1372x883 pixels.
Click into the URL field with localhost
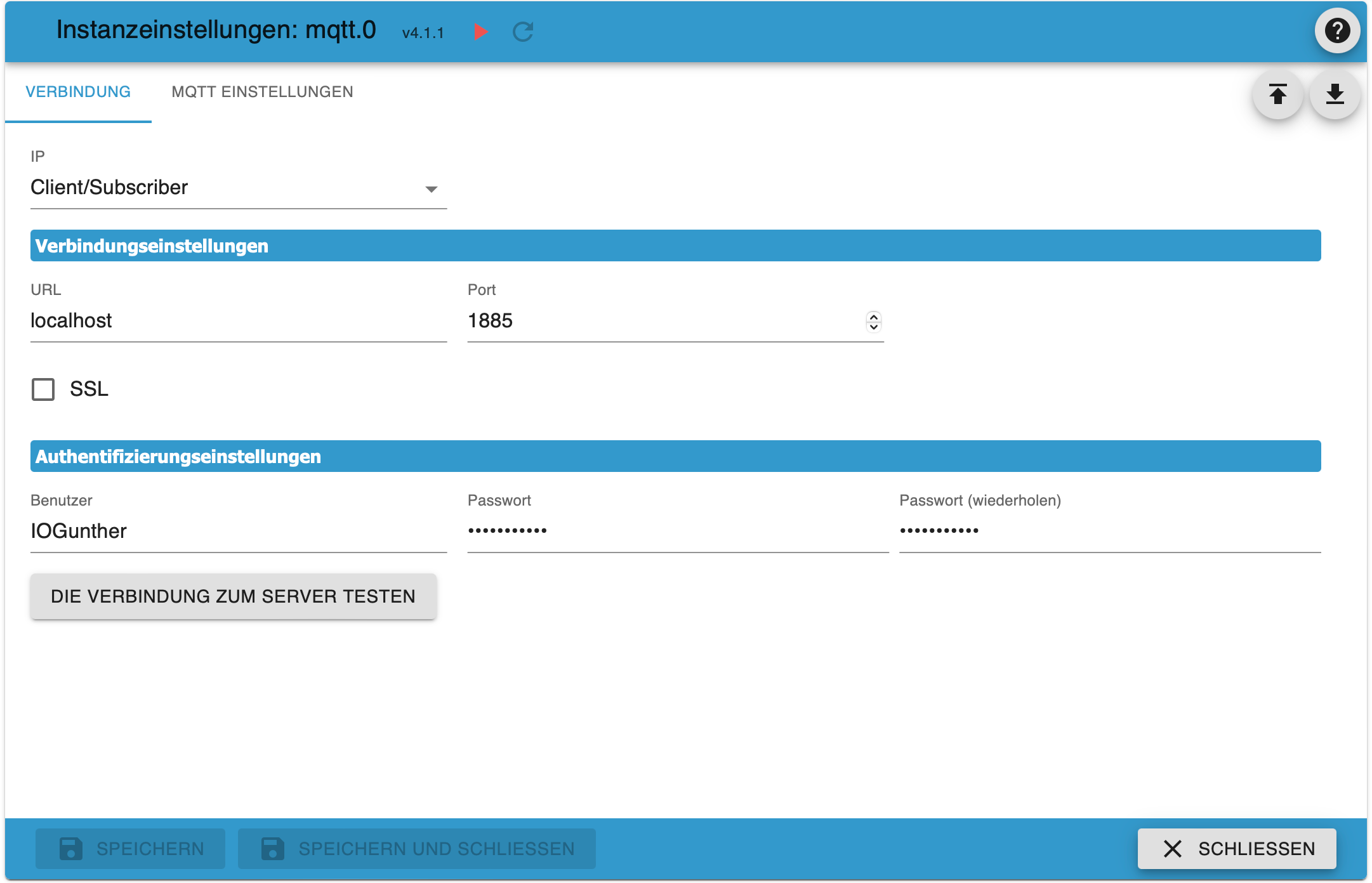[238, 321]
